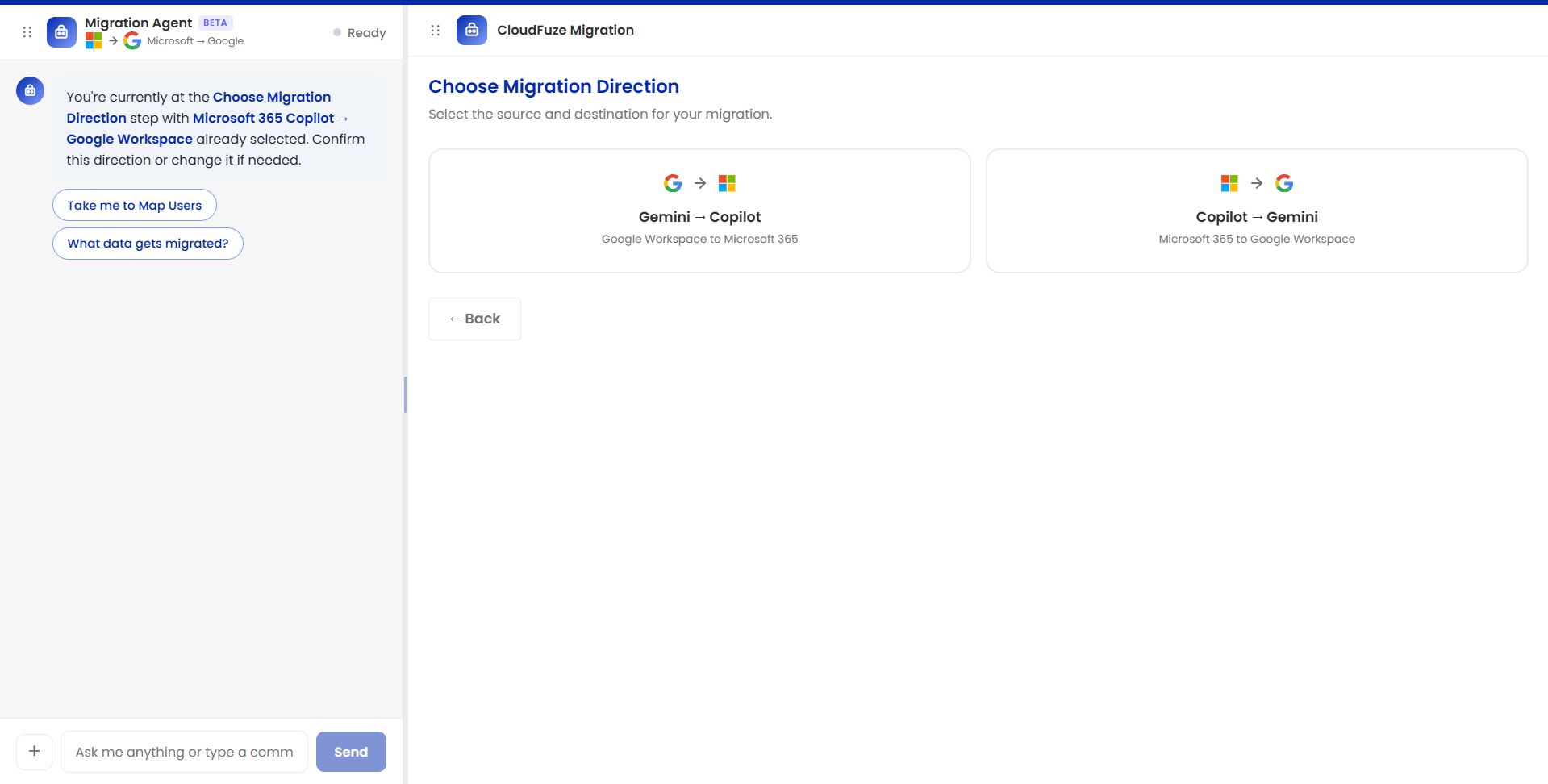Click Google icon in Gemini → Copilot card
The height and width of the screenshot is (784, 1548).
tap(673, 183)
